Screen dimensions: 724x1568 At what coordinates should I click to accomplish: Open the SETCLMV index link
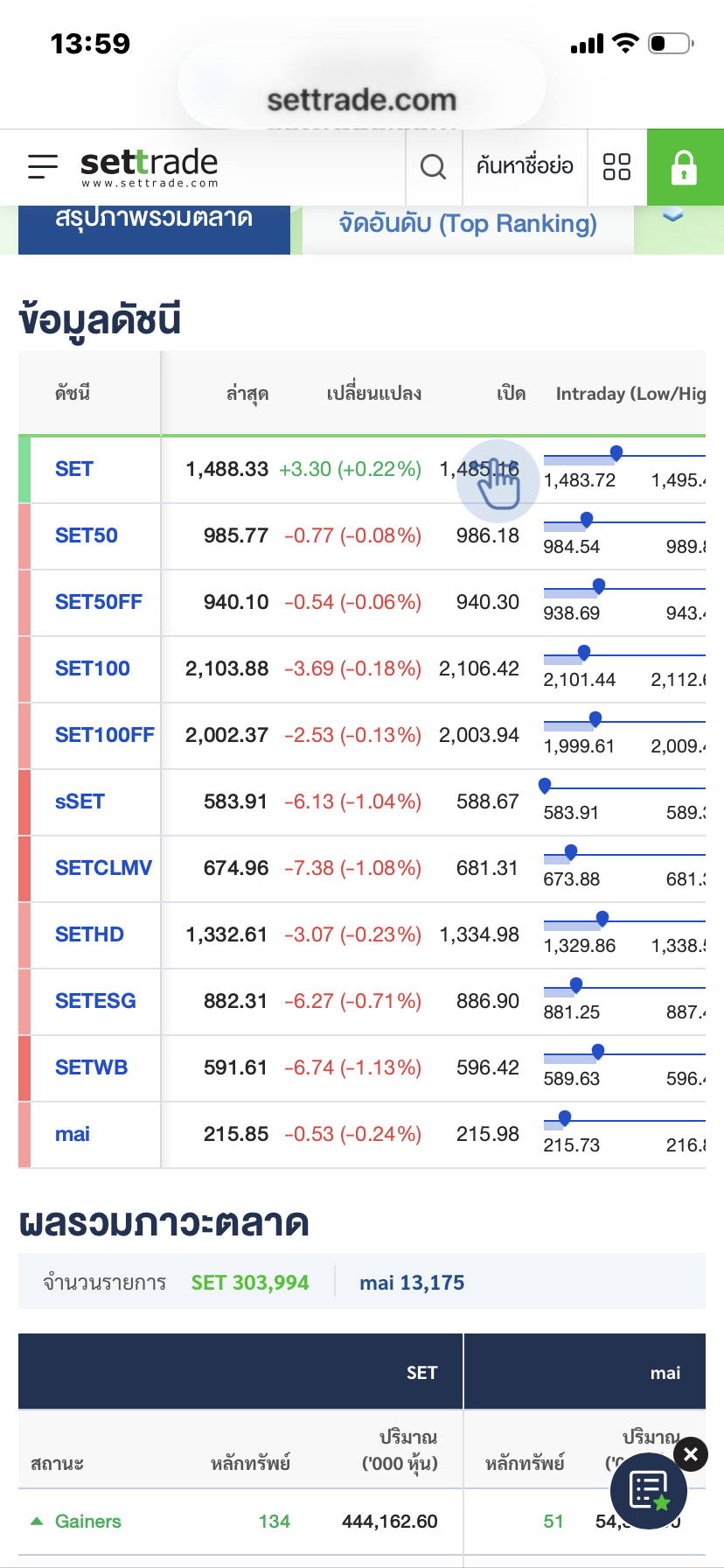[x=103, y=869]
